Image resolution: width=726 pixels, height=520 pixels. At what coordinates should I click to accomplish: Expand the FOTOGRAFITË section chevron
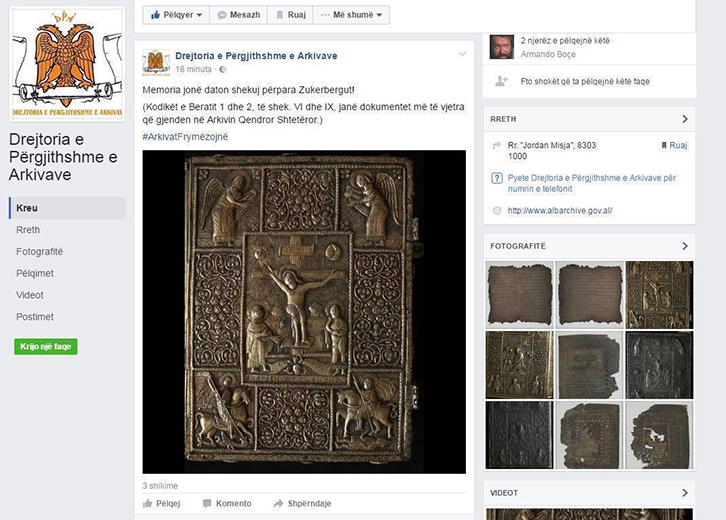pos(685,246)
